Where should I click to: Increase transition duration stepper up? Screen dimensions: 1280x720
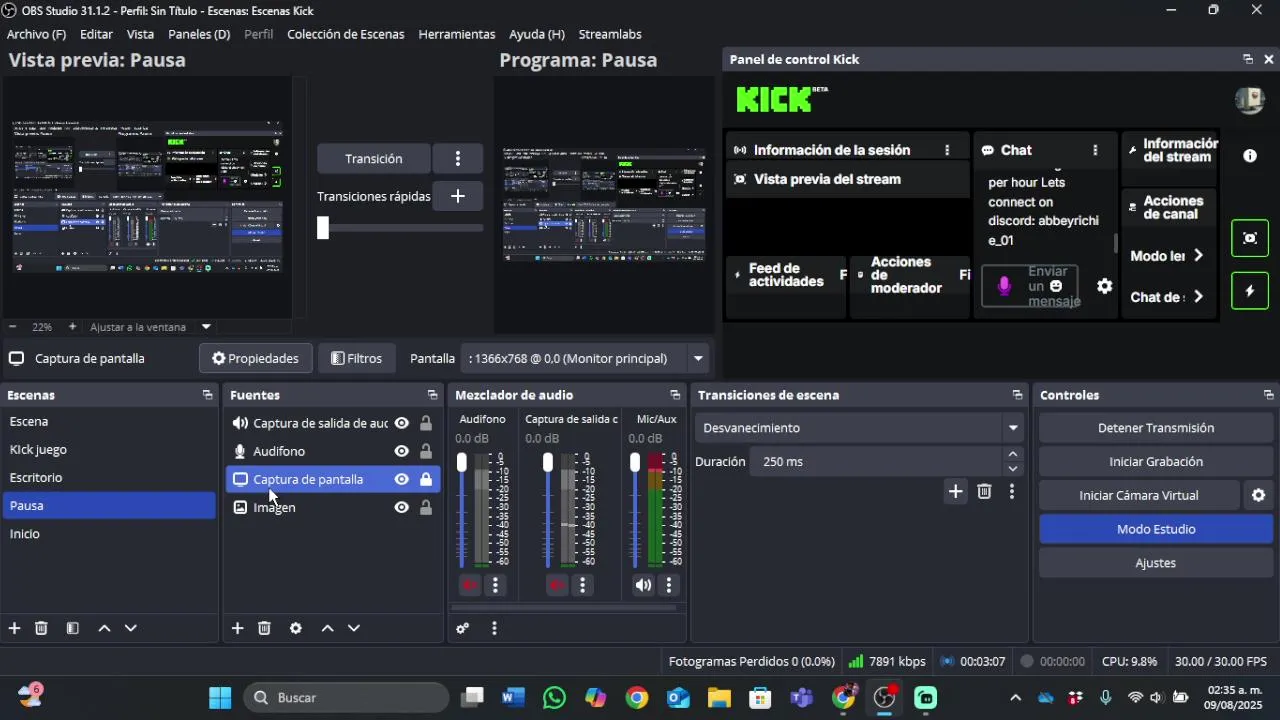click(x=1013, y=455)
